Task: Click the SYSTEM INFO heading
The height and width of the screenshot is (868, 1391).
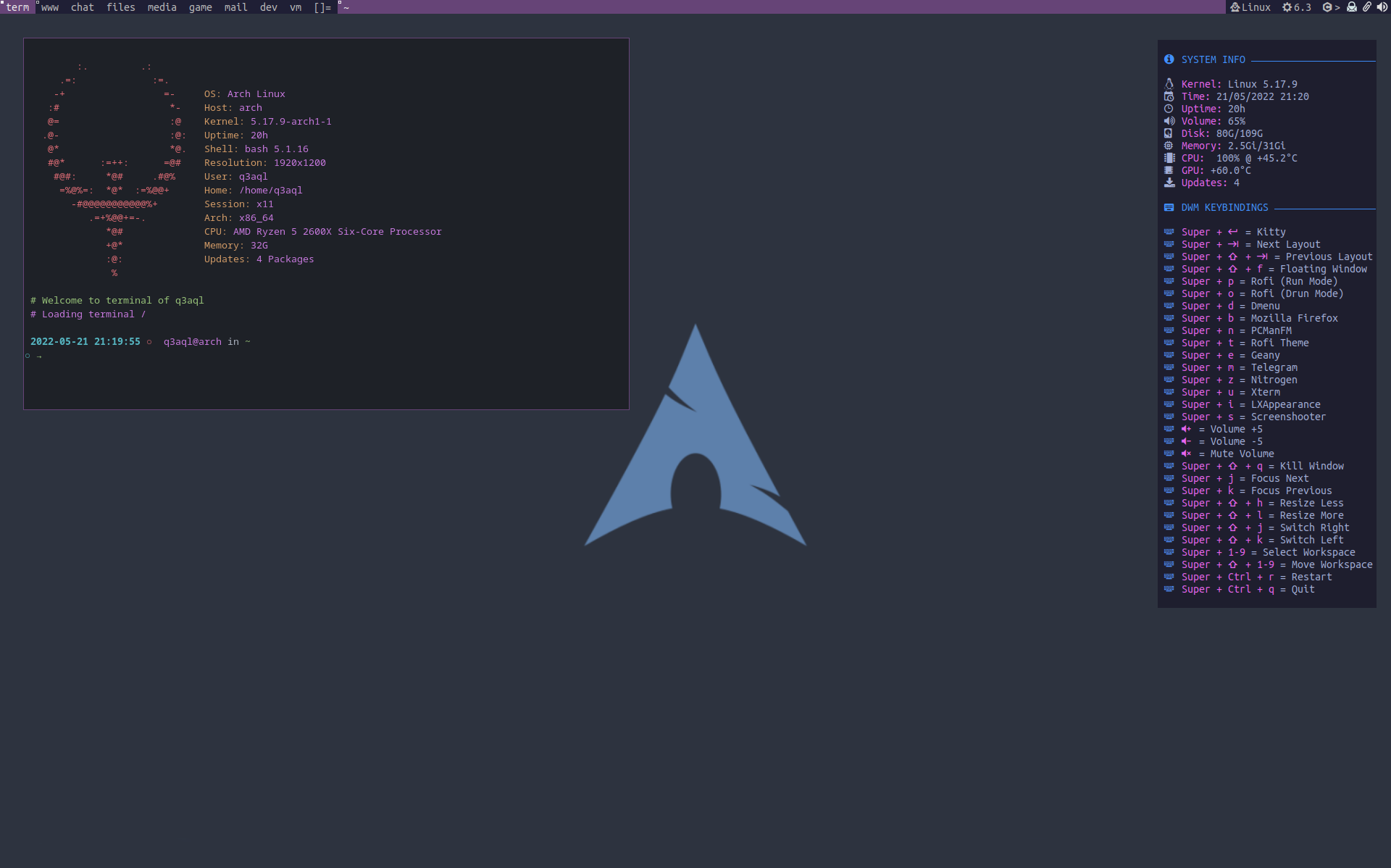Action: point(1214,59)
